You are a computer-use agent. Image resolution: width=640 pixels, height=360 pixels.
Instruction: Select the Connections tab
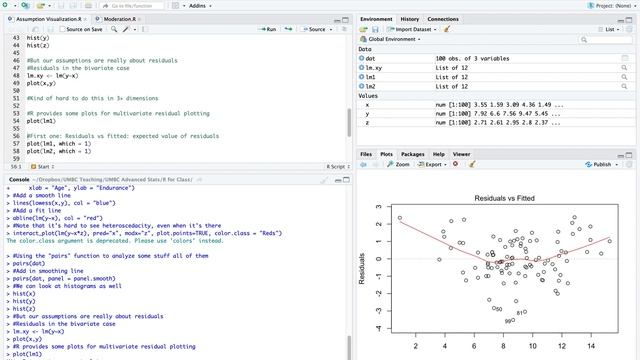pos(443,19)
